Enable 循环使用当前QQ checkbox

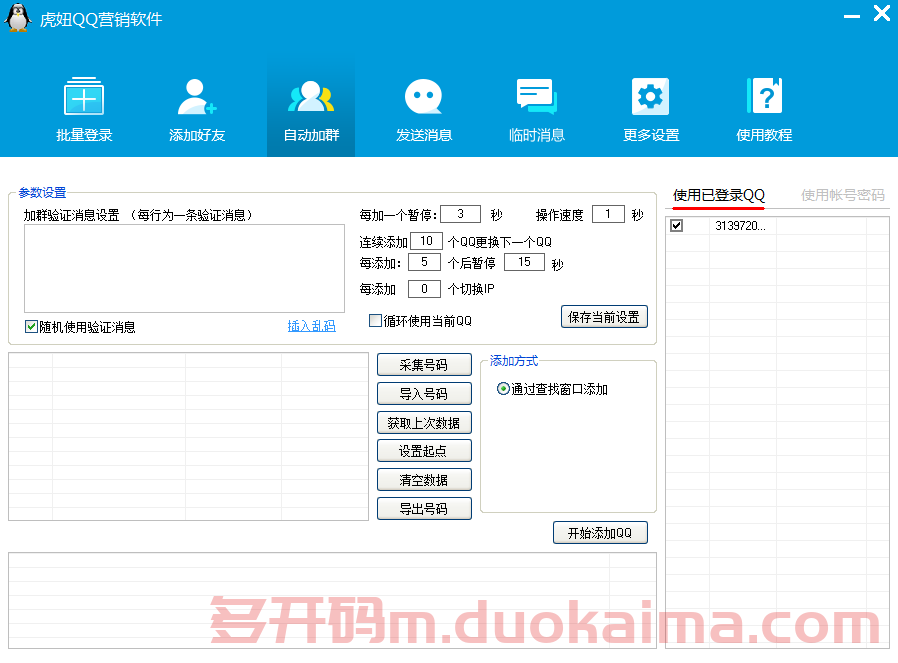pyautogui.click(x=376, y=321)
